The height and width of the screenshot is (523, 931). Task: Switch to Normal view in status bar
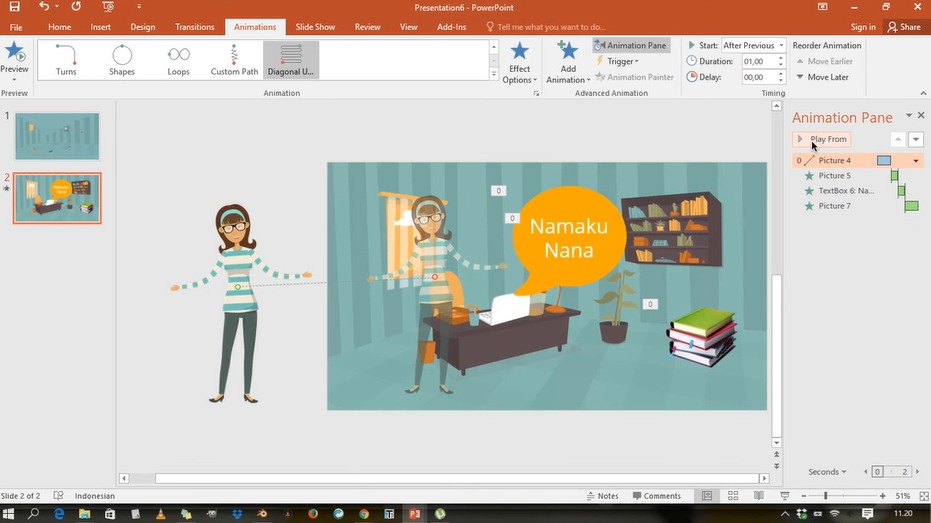pos(707,496)
